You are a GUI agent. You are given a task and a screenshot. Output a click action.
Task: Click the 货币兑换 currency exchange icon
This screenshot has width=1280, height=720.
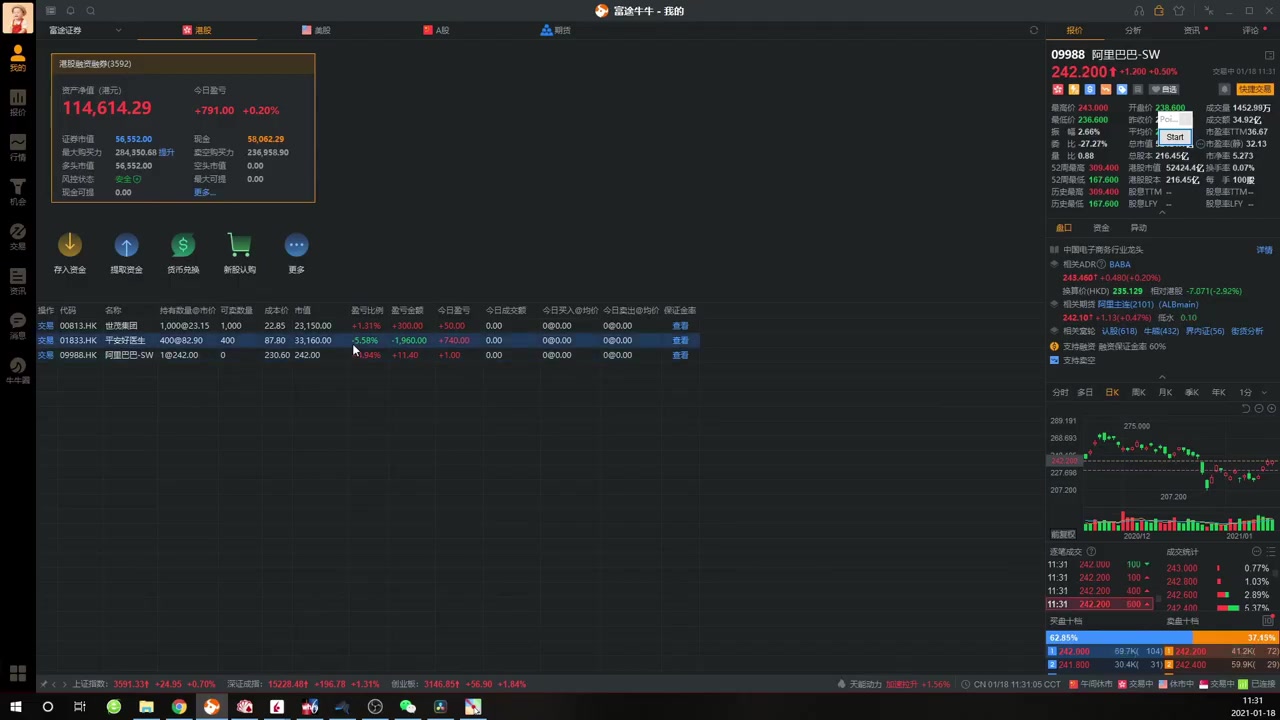(x=183, y=245)
